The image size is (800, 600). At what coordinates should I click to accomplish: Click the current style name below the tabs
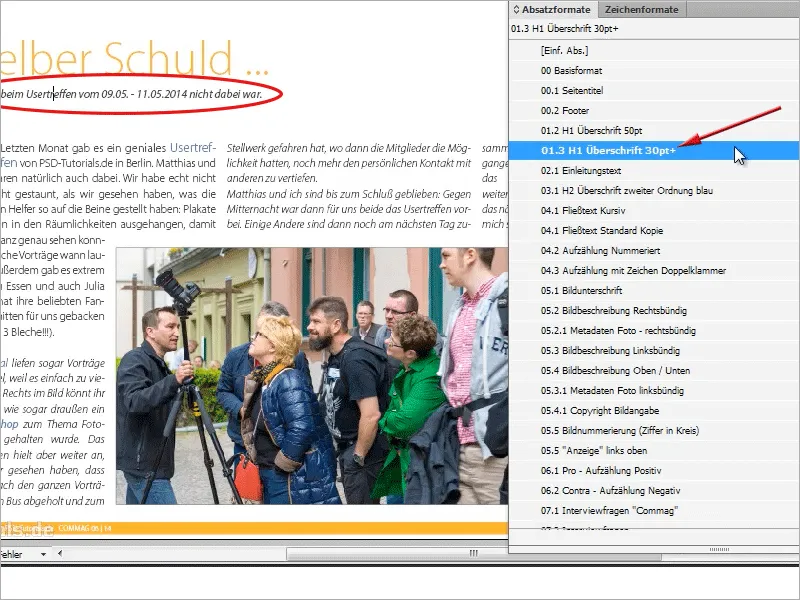coord(565,29)
